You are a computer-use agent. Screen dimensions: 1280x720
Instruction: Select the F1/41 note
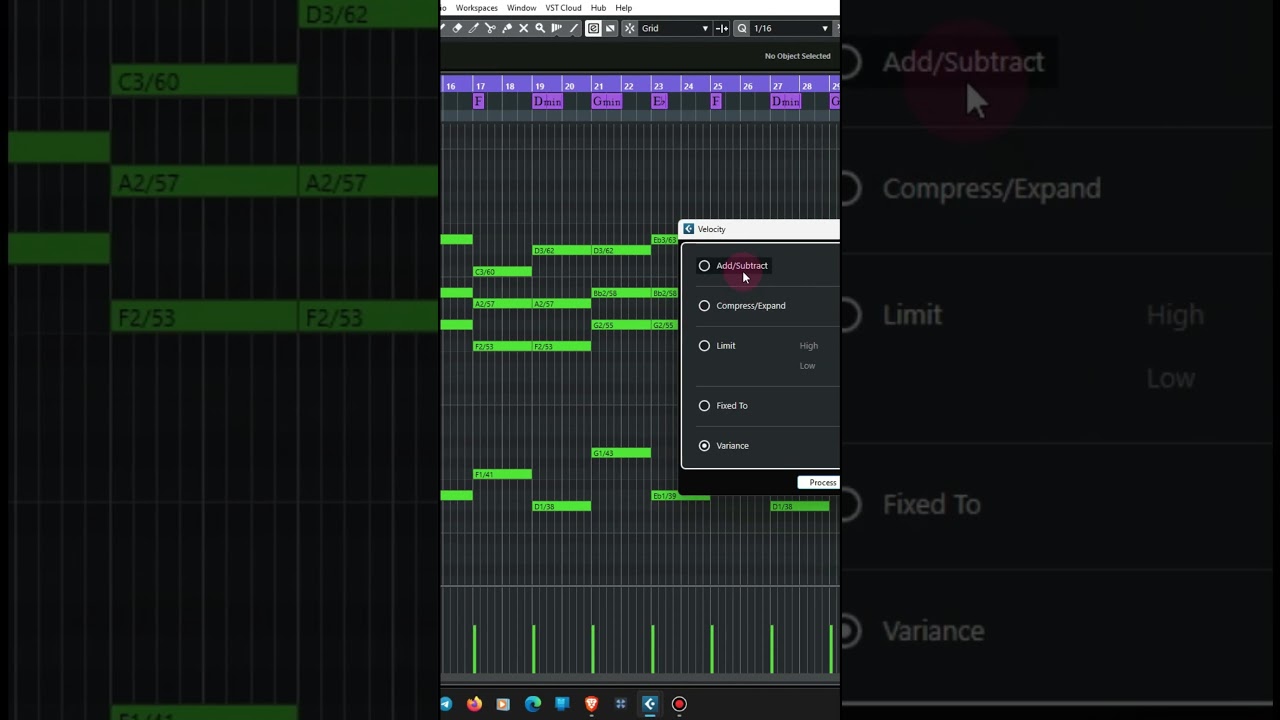tap(502, 474)
